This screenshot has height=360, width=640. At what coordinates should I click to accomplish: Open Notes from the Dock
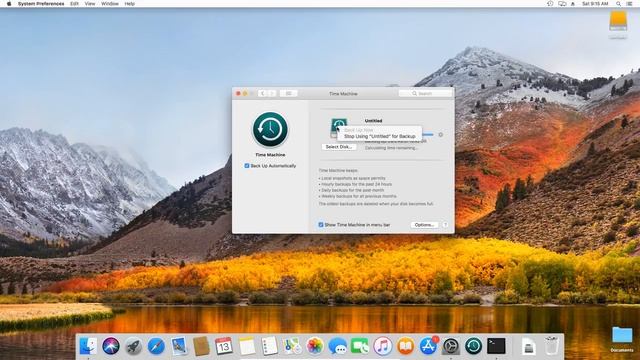pyautogui.click(x=247, y=346)
